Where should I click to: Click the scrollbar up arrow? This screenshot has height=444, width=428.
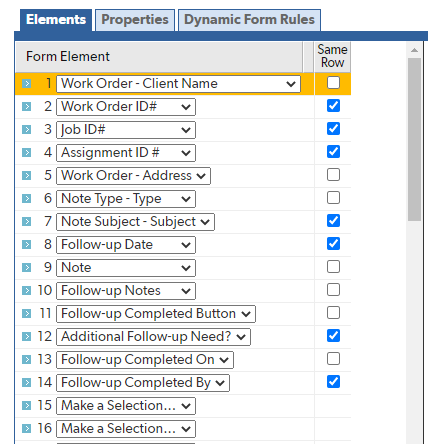click(x=414, y=50)
